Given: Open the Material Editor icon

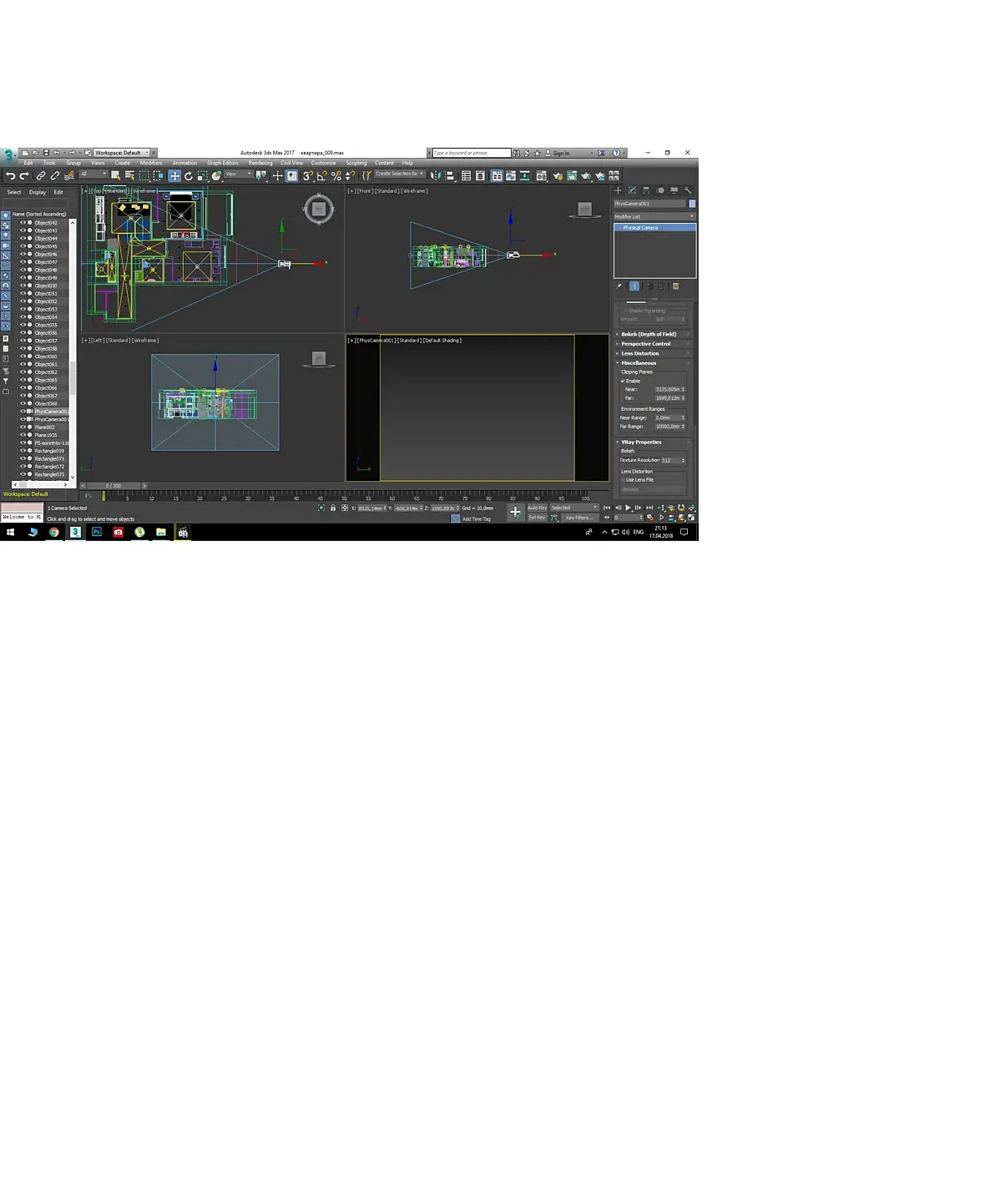Looking at the screenshot, I should pos(541,176).
